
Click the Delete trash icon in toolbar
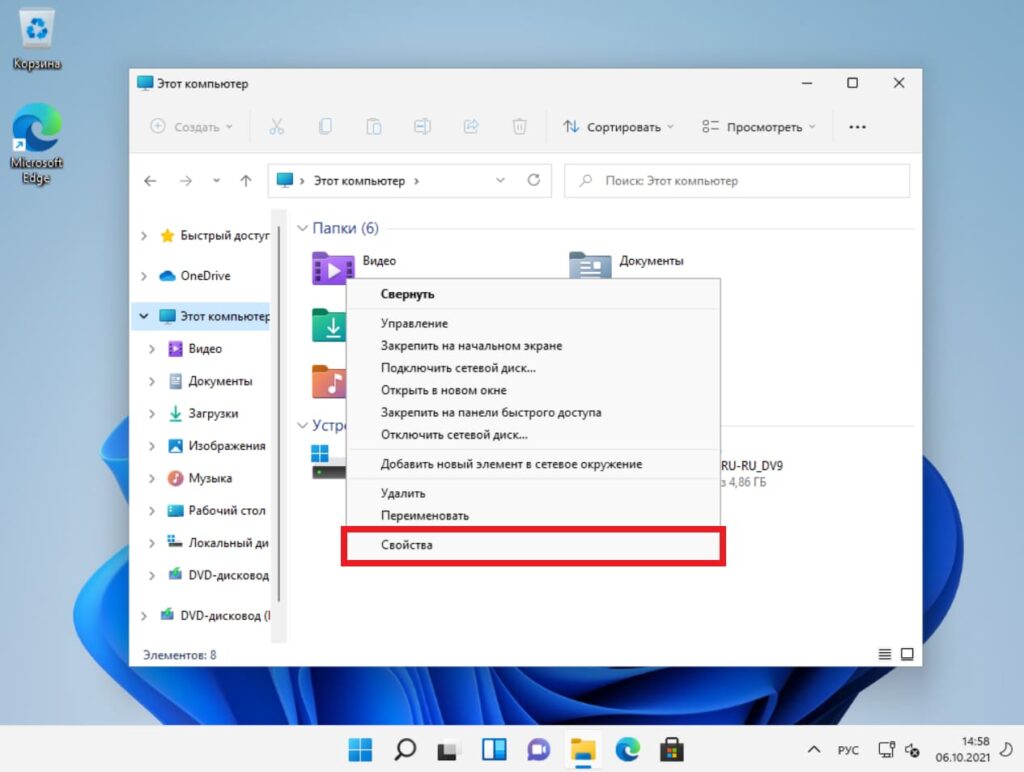pos(519,127)
